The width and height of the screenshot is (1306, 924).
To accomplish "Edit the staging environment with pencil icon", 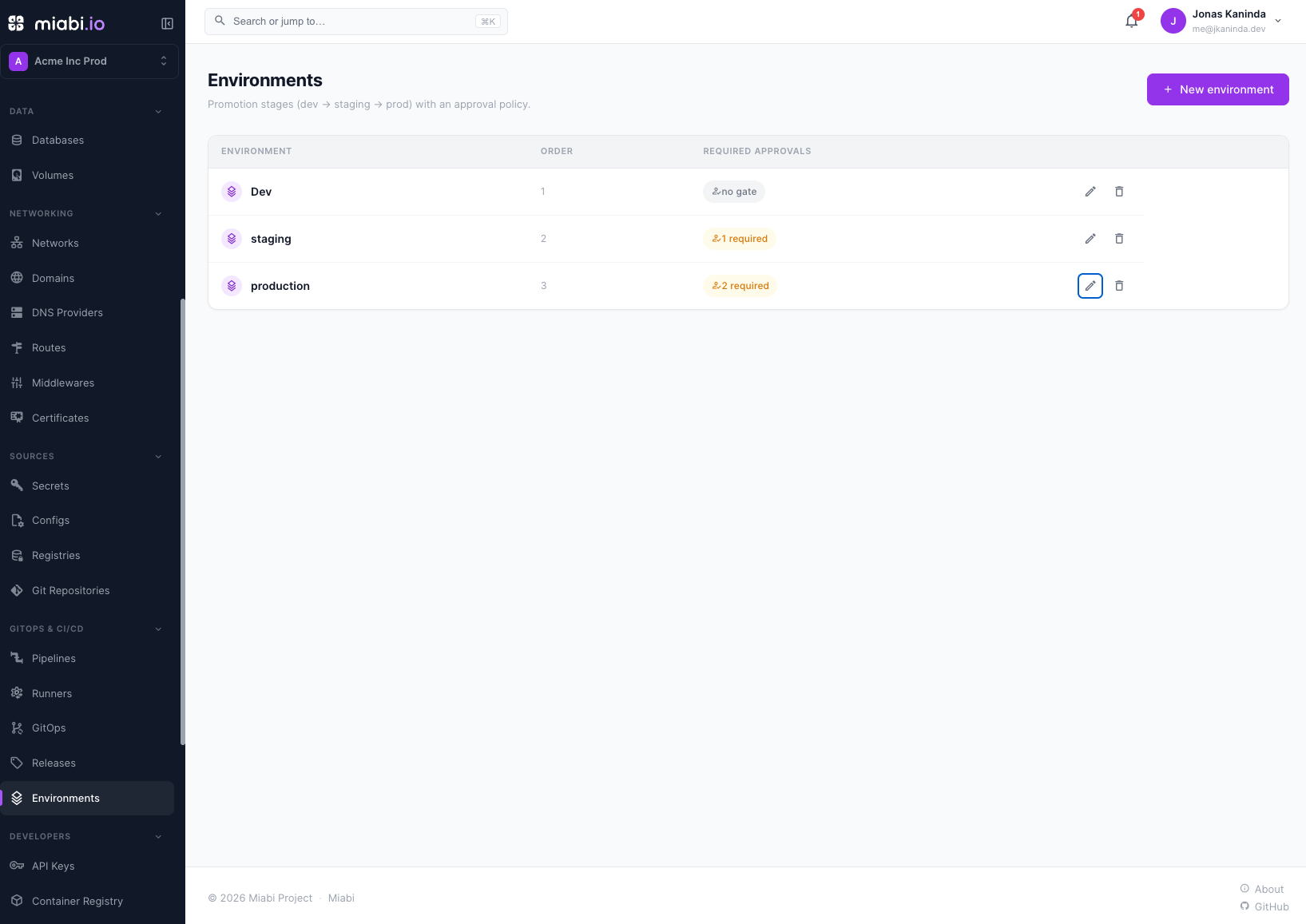I will coord(1090,239).
